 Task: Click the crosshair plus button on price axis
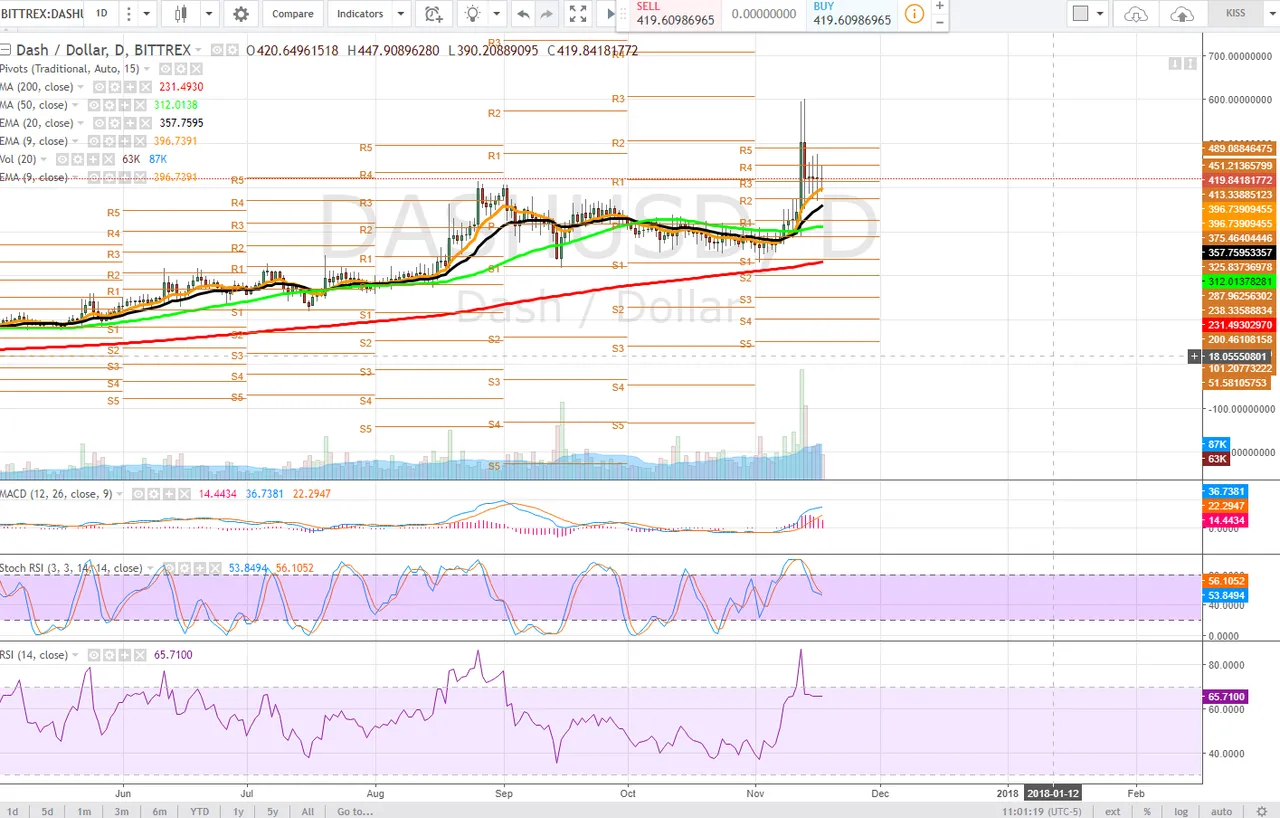[1193, 356]
